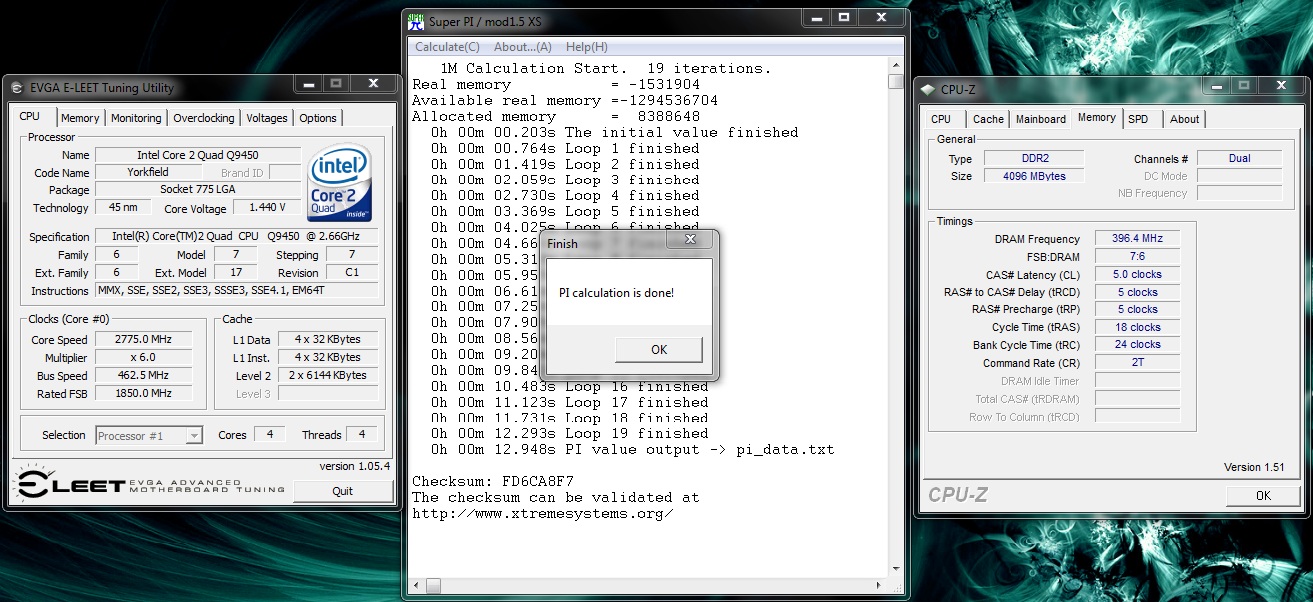Screen dimensions: 1313x602
Task: Click the CPU-Z title bar icon
Action: coord(928,89)
